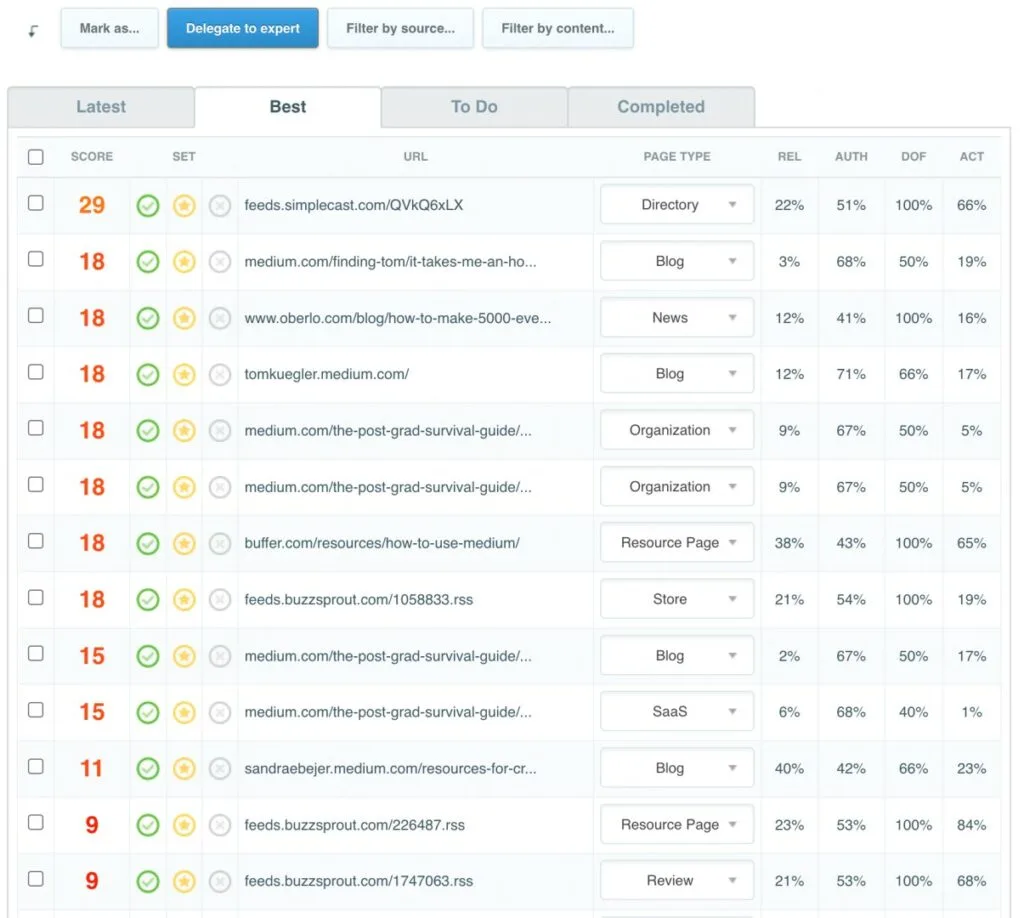Open the To Do tab
1024x918 pixels.
(474, 107)
